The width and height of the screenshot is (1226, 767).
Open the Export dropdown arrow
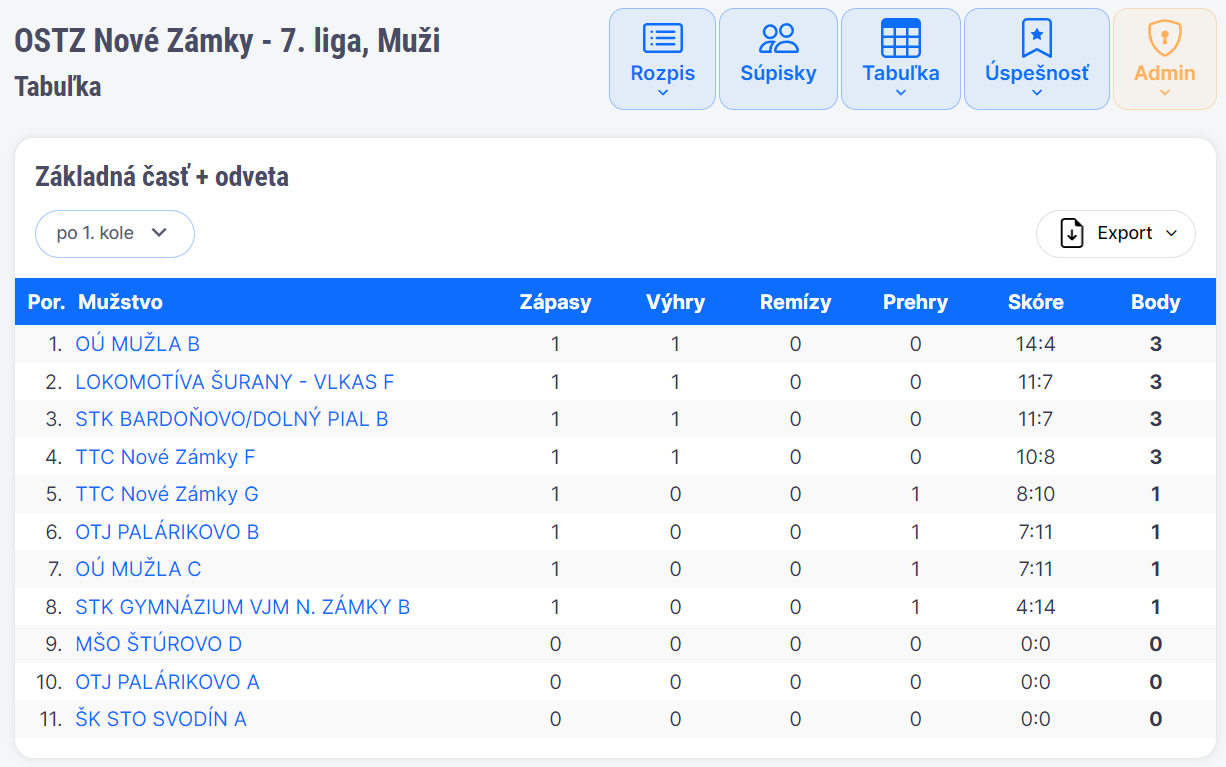pyautogui.click(x=1173, y=234)
